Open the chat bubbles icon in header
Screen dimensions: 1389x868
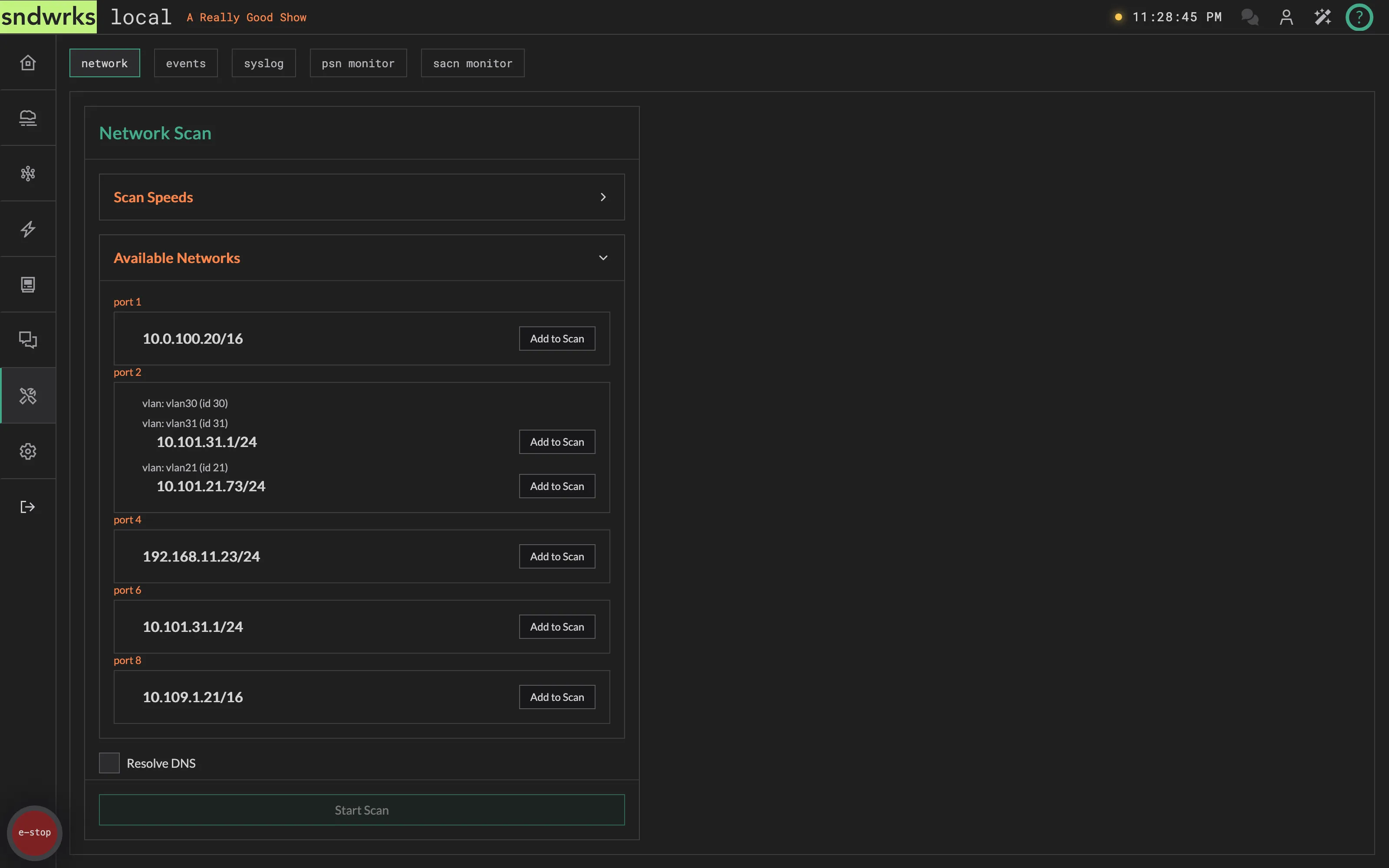click(x=1250, y=17)
